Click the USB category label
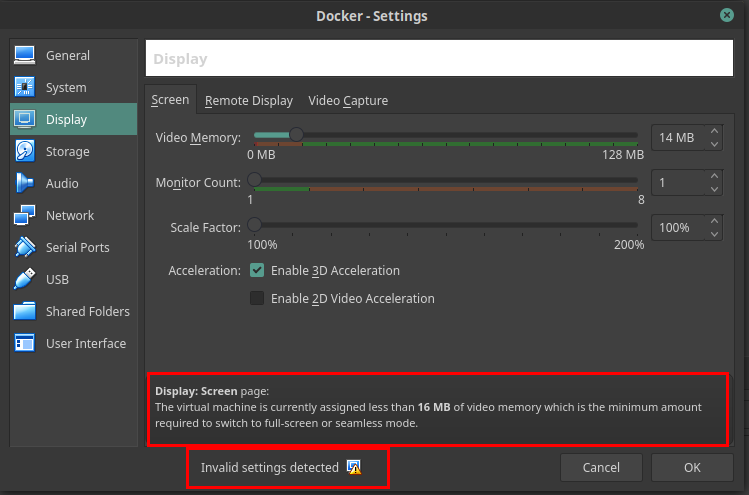Screen dimensions: 749x495 [57, 280]
